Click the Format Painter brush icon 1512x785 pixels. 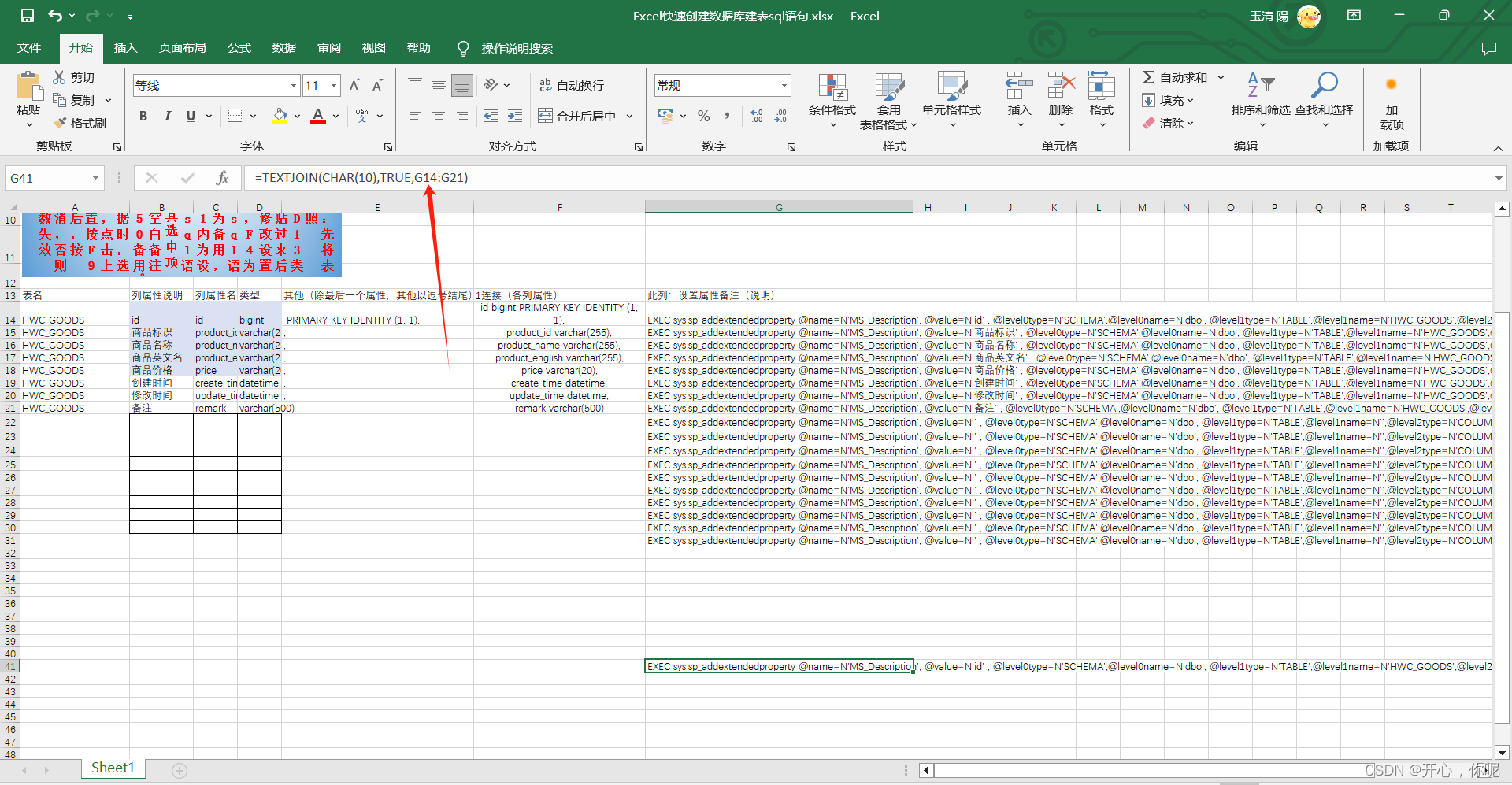tap(59, 123)
